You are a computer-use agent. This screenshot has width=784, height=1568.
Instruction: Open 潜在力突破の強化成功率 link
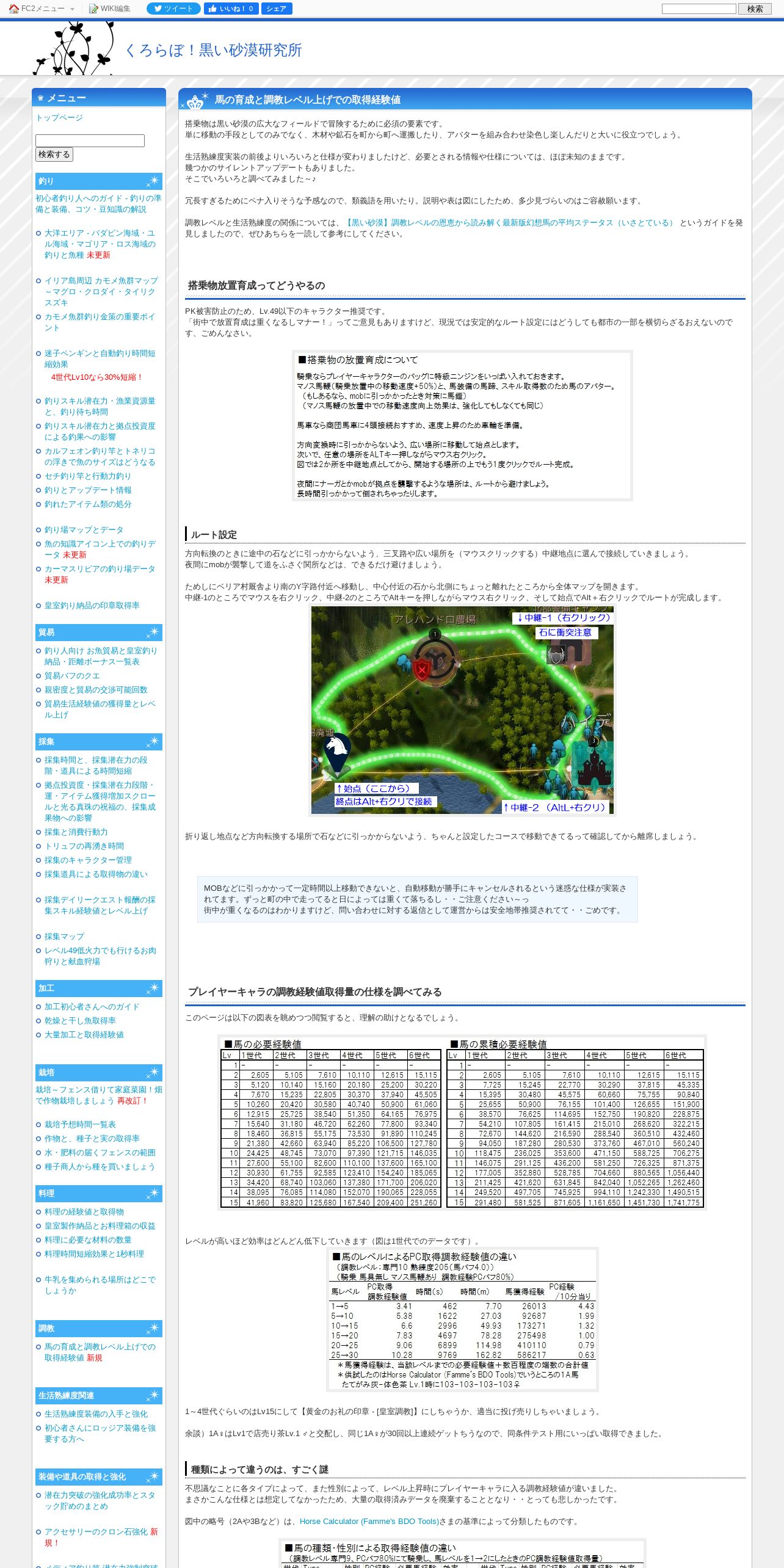[x=100, y=1500]
